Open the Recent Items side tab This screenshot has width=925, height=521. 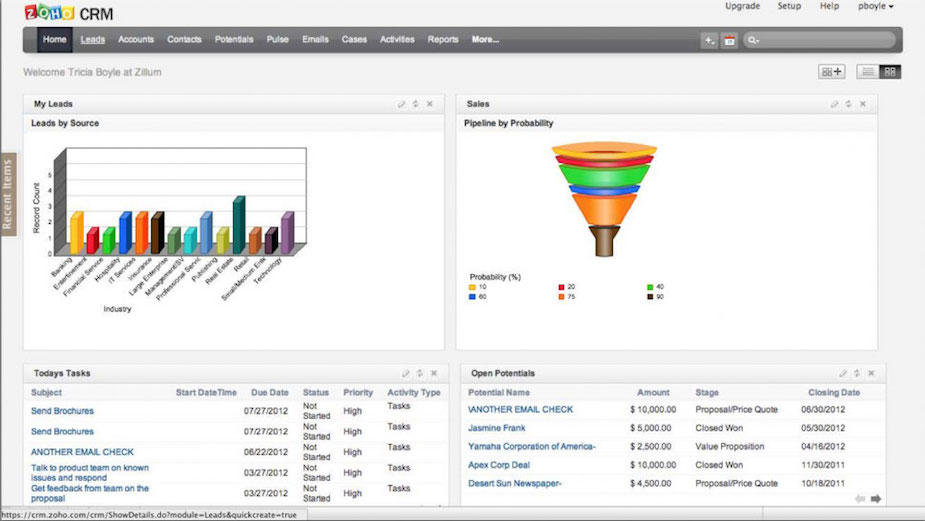[x=9, y=195]
